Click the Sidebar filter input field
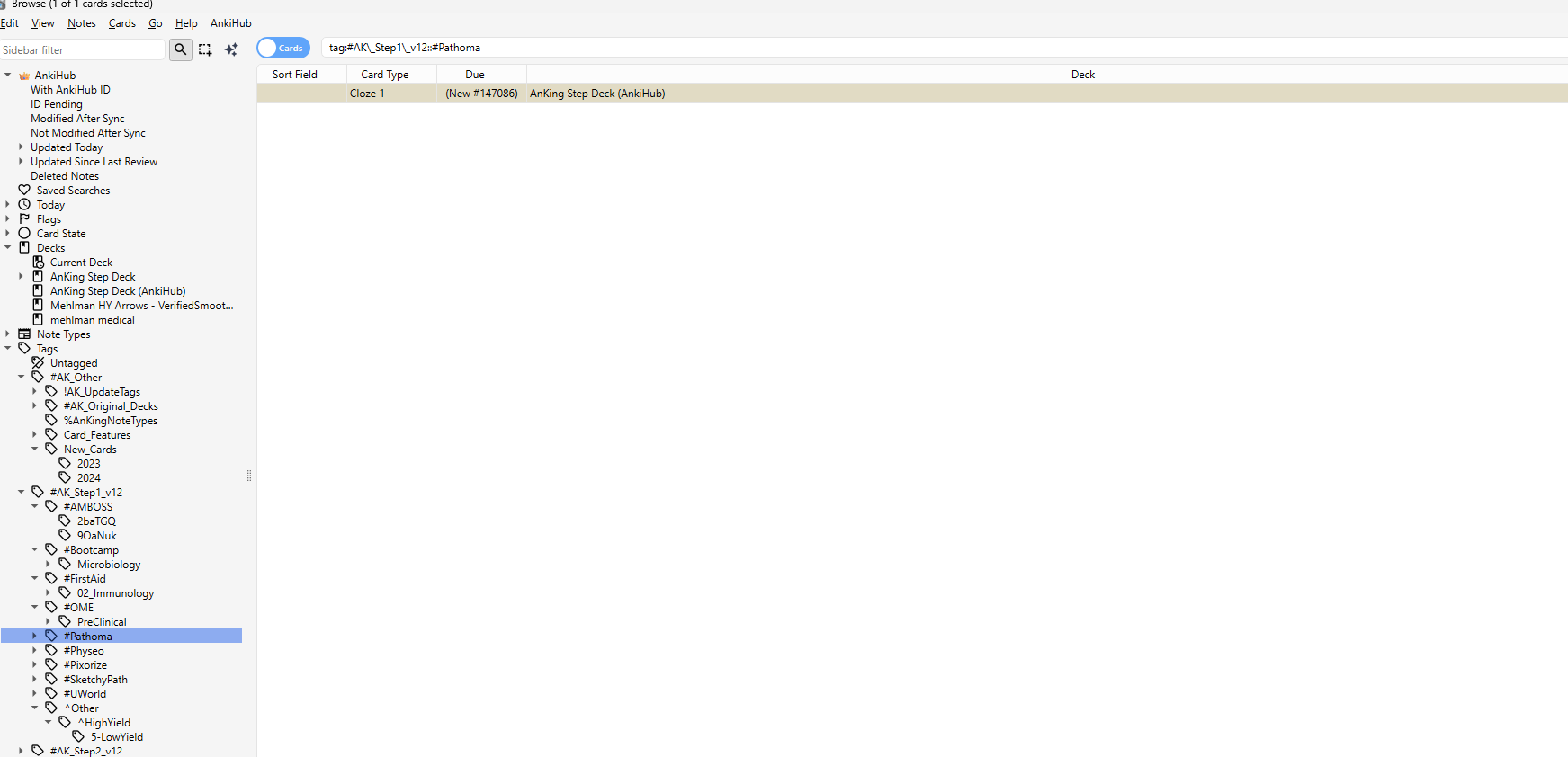 (x=83, y=50)
